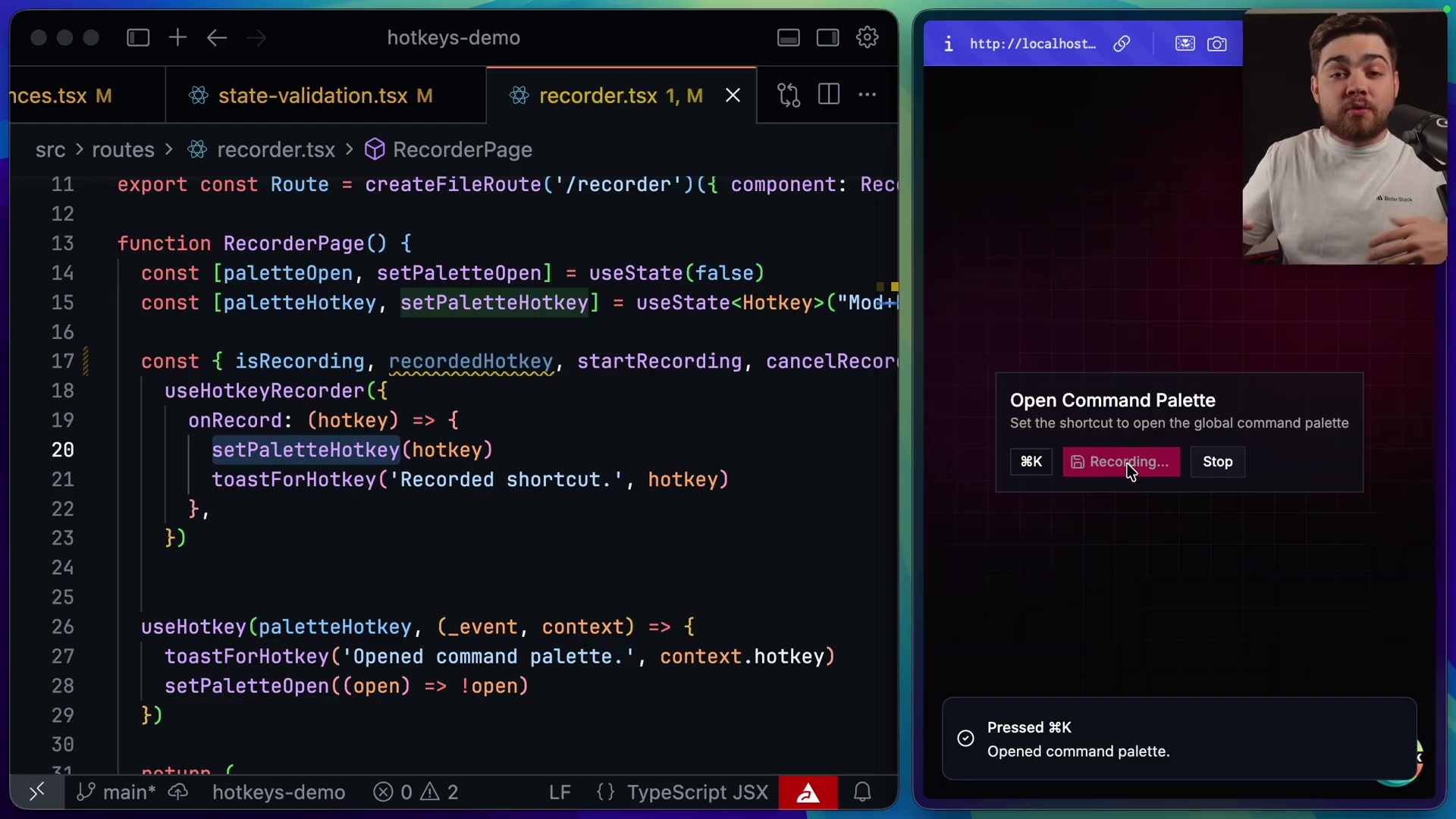Toggle the bottom panel layout control
1456x819 pixels.
[788, 37]
